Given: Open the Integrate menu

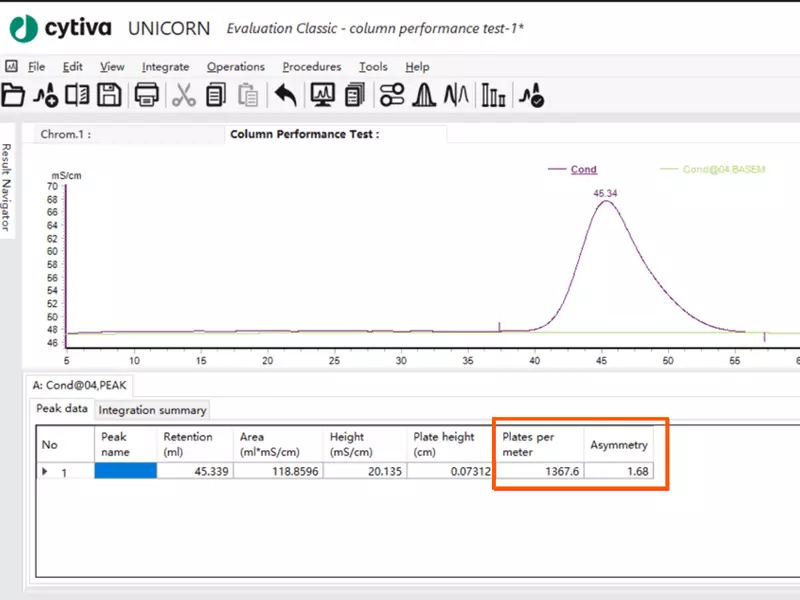Looking at the screenshot, I should [x=165, y=67].
